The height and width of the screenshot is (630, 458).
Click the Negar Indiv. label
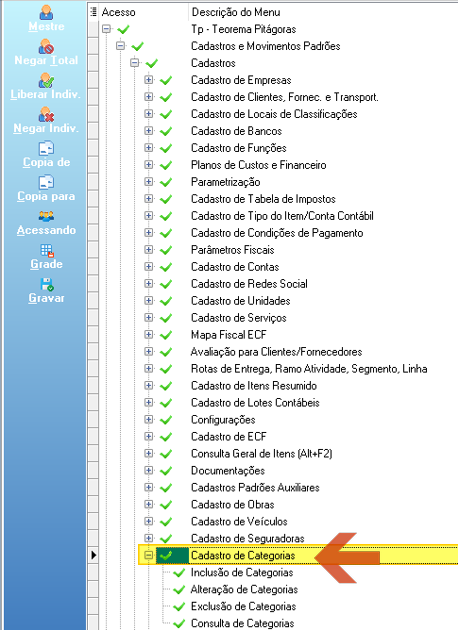point(46,128)
